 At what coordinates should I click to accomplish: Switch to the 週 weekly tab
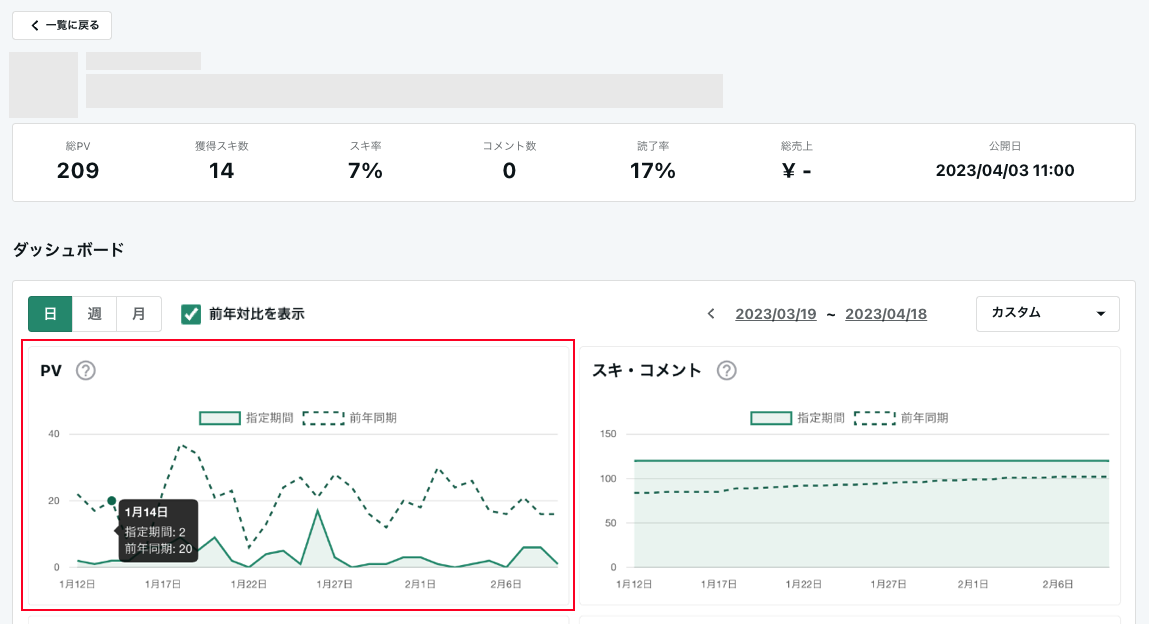[95, 314]
